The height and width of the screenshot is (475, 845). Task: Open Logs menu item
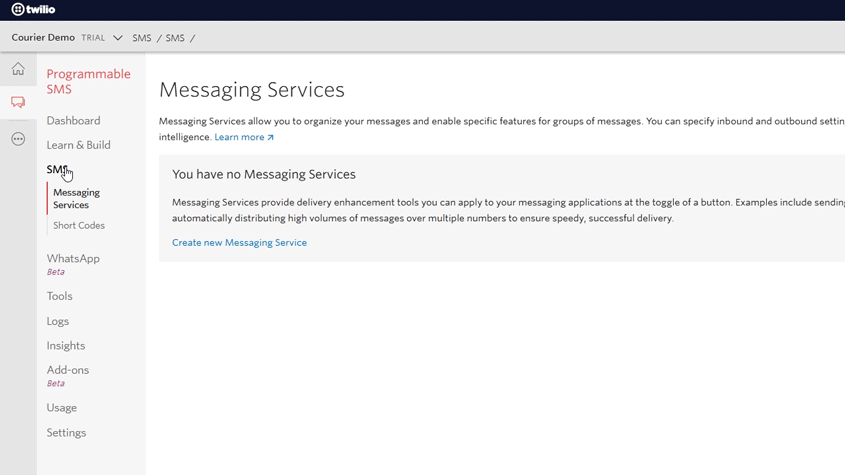(x=58, y=321)
